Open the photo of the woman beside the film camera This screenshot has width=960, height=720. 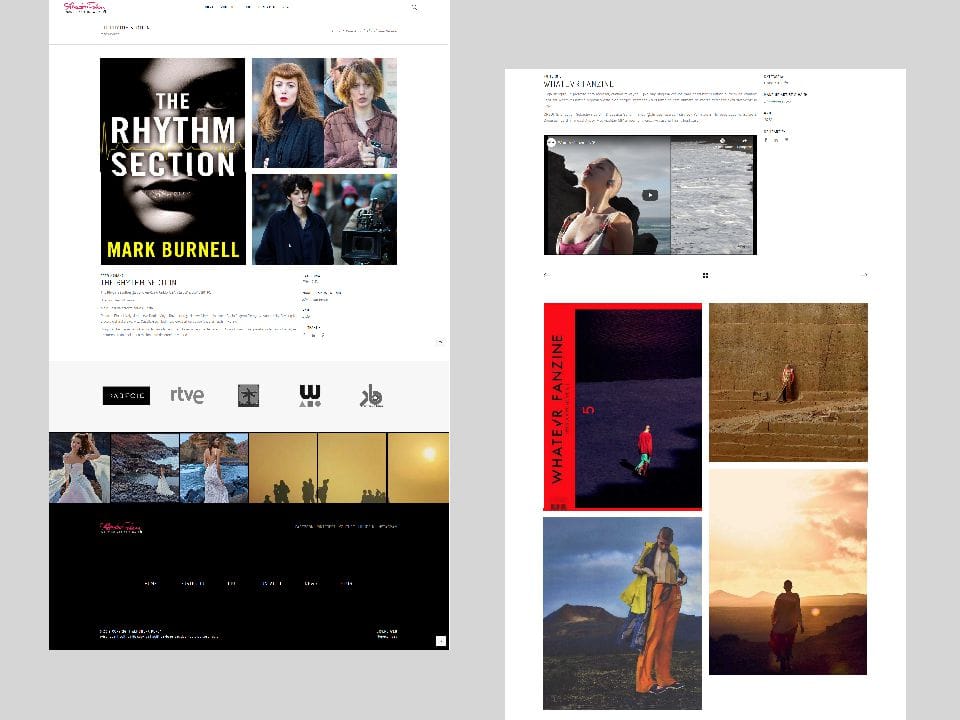(324, 219)
